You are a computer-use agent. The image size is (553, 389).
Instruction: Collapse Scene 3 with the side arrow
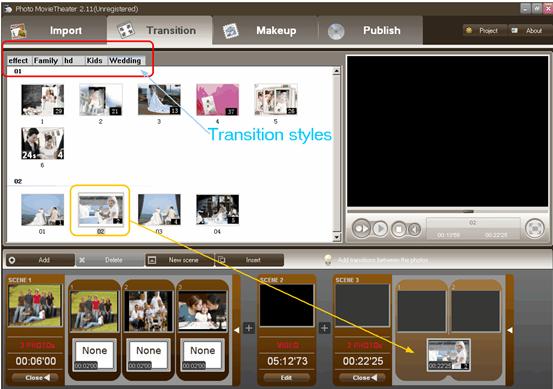[510, 330]
